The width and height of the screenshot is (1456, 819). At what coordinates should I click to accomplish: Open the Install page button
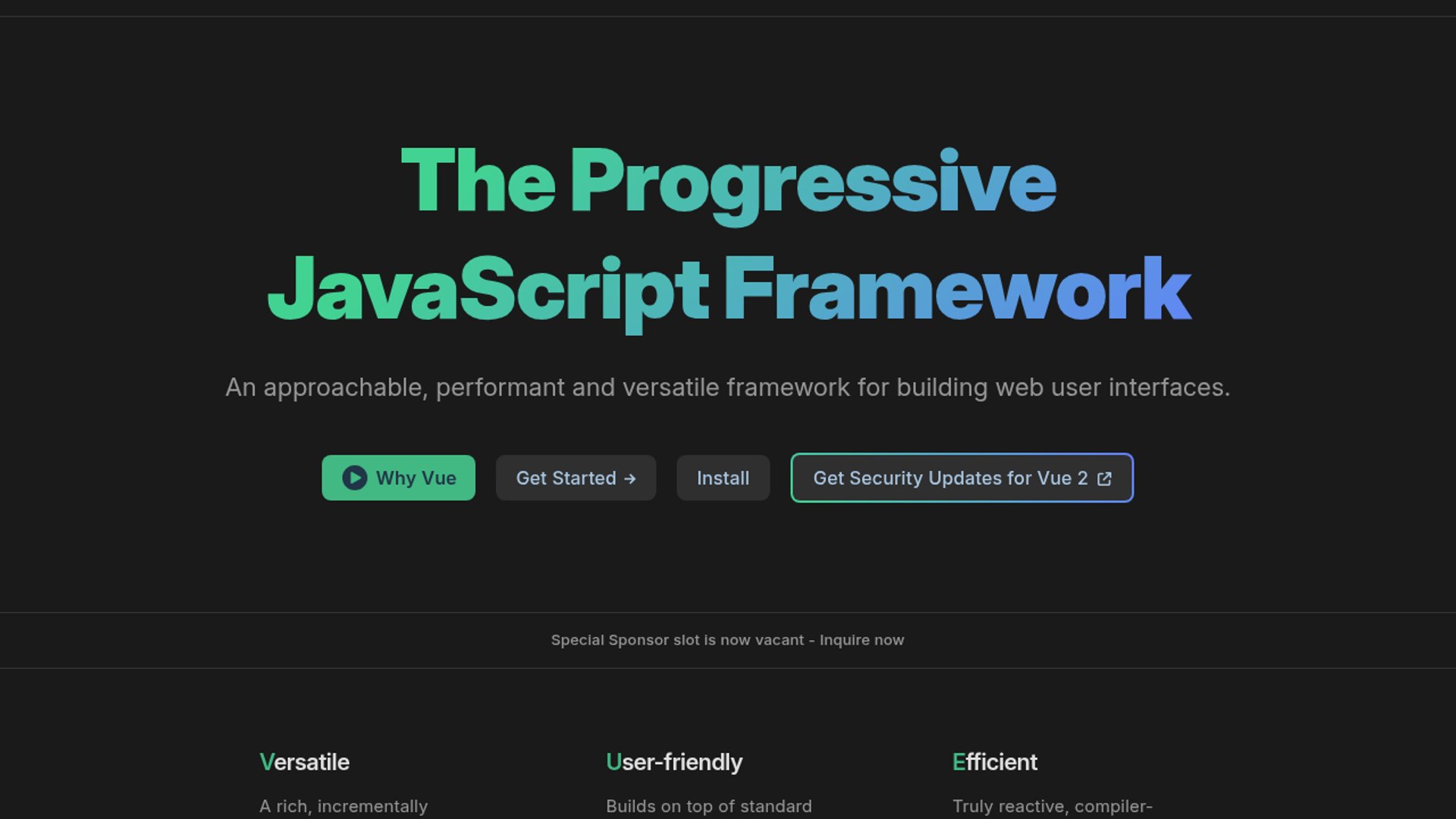point(723,478)
